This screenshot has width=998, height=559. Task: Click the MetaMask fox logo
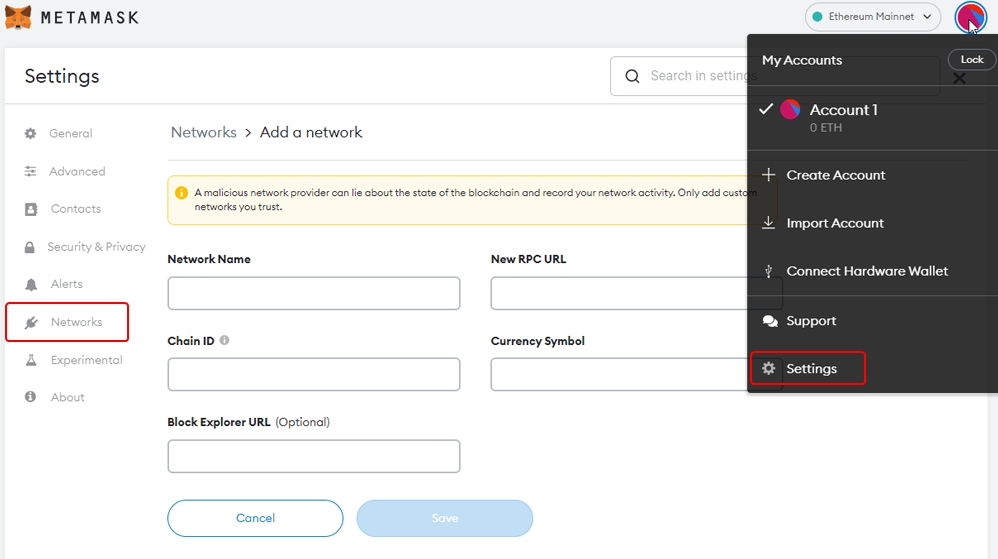18,17
